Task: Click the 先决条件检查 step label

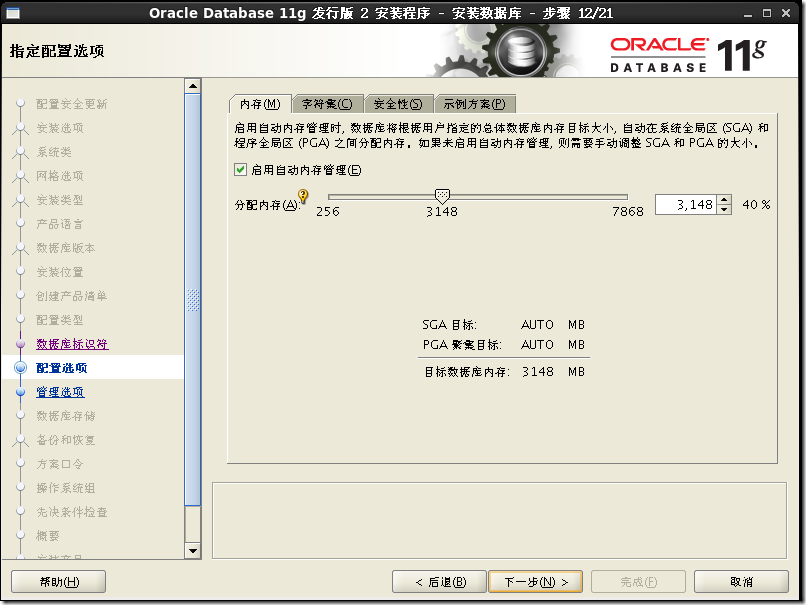Action: point(72,512)
